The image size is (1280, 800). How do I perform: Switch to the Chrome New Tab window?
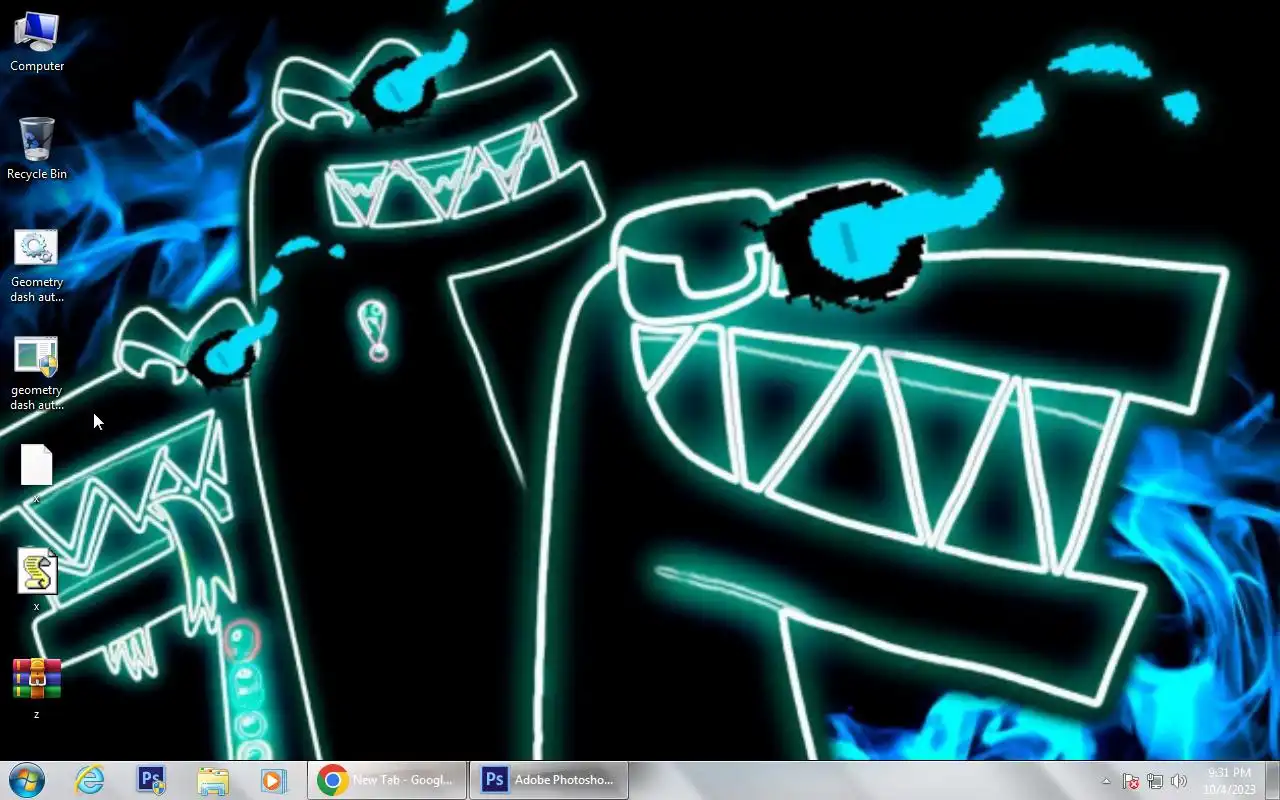[x=387, y=780]
